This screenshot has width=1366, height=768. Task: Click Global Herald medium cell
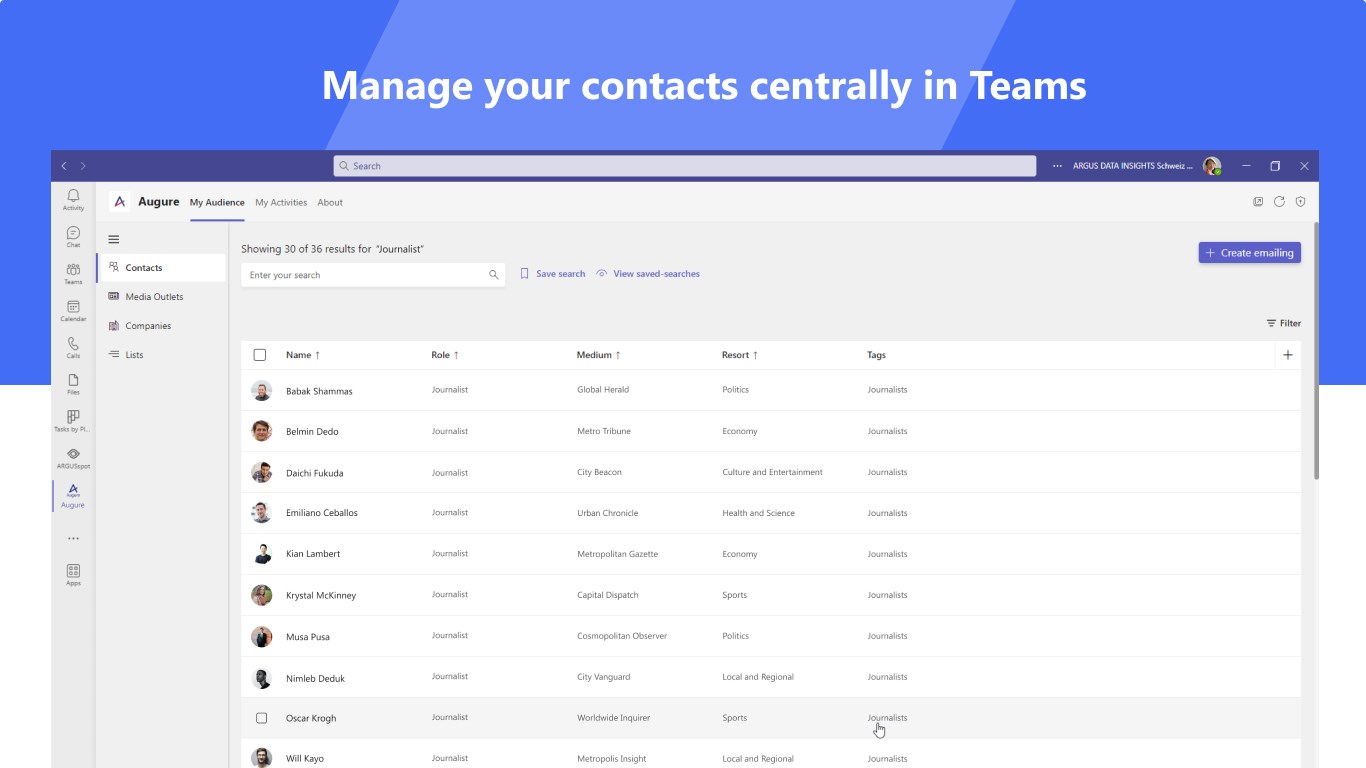pyautogui.click(x=603, y=390)
